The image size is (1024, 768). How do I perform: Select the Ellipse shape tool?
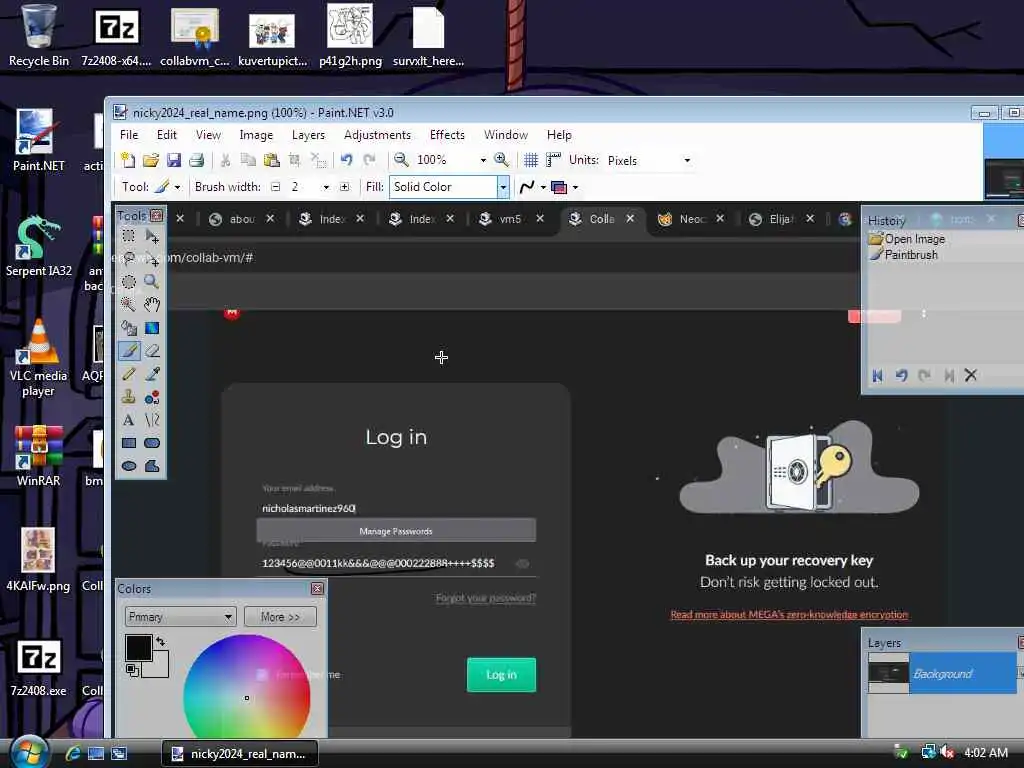coord(129,466)
